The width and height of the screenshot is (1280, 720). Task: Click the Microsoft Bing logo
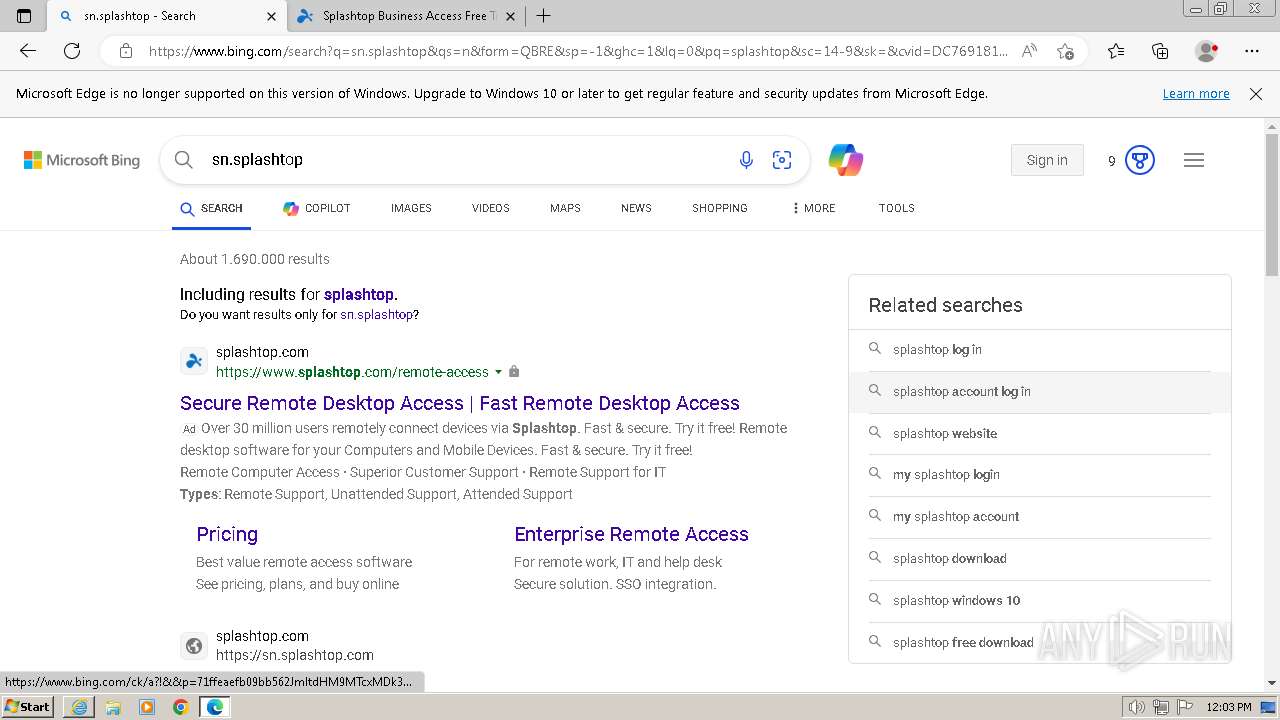pyautogui.click(x=82, y=160)
